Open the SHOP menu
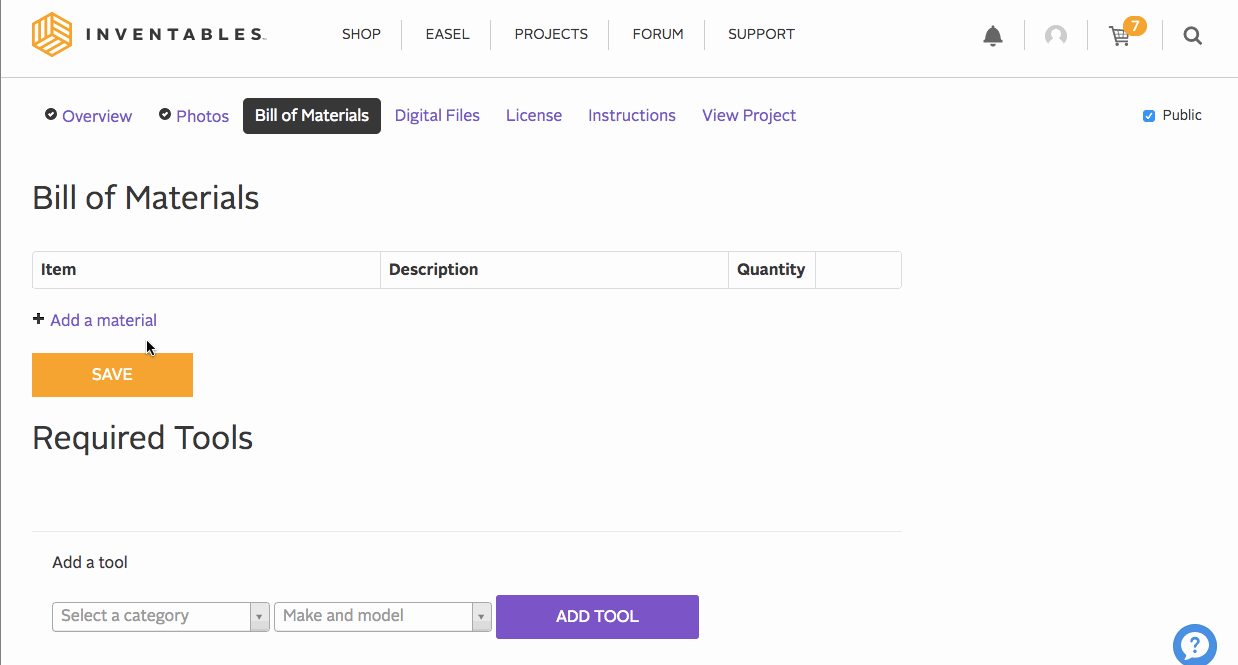 click(x=361, y=34)
